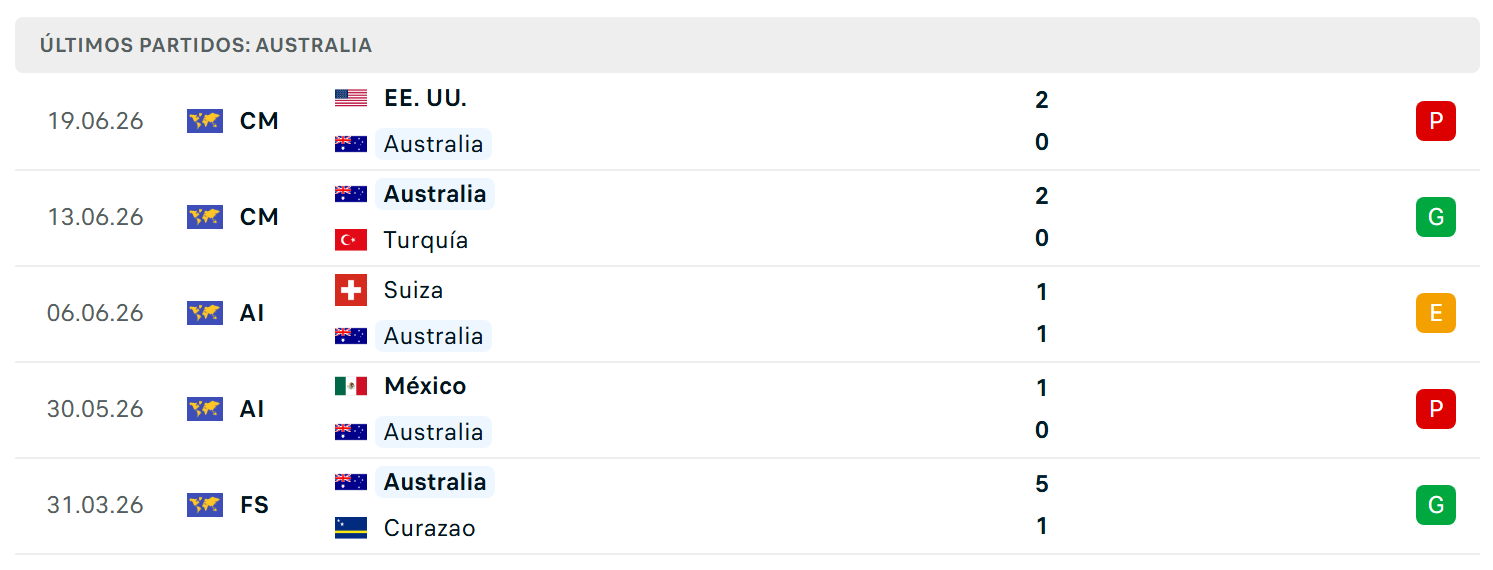Click the red P result badge for México match

[x=1436, y=409]
